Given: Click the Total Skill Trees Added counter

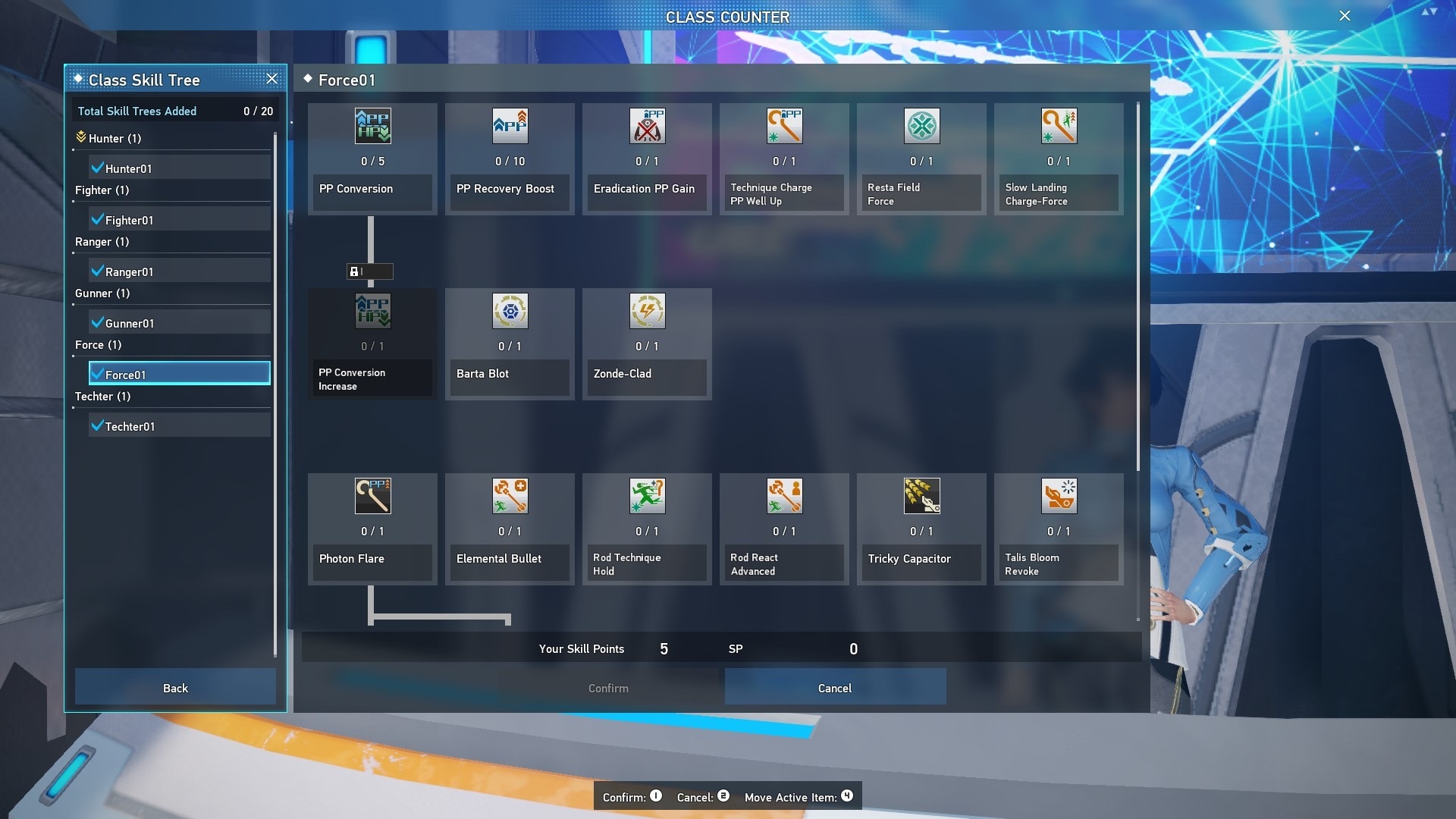Looking at the screenshot, I should (x=258, y=111).
